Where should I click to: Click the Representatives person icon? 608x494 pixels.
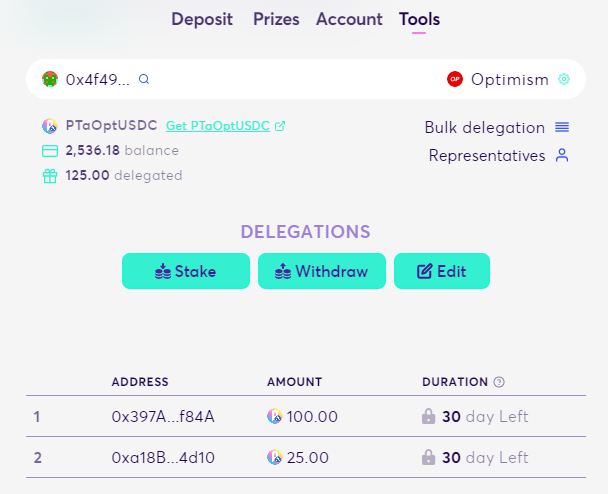(562, 155)
